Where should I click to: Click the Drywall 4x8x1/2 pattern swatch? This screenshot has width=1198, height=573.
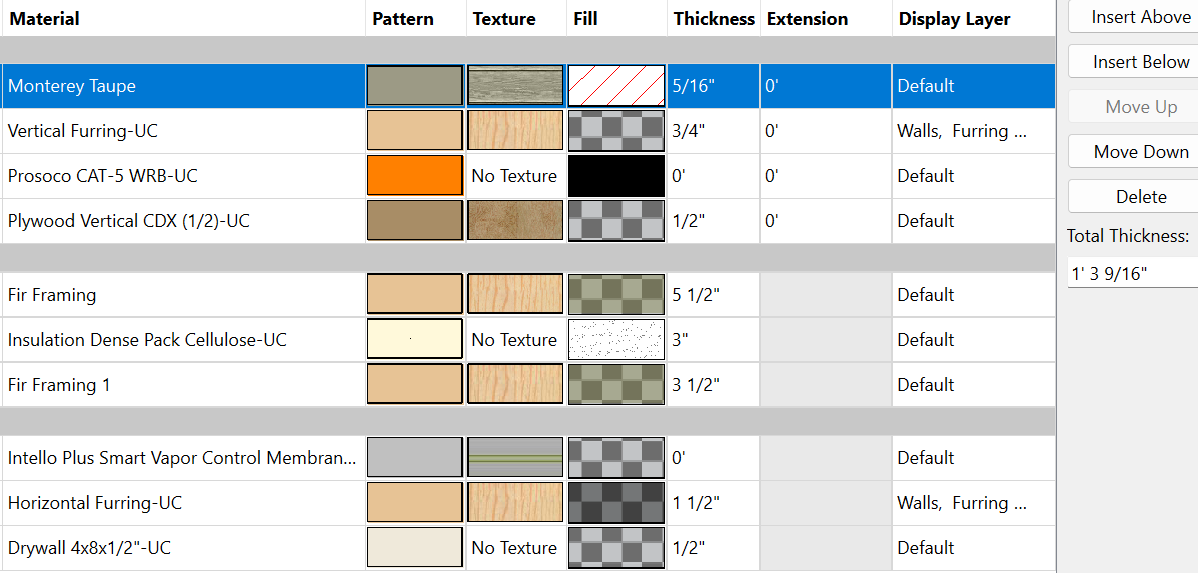[x=415, y=548]
